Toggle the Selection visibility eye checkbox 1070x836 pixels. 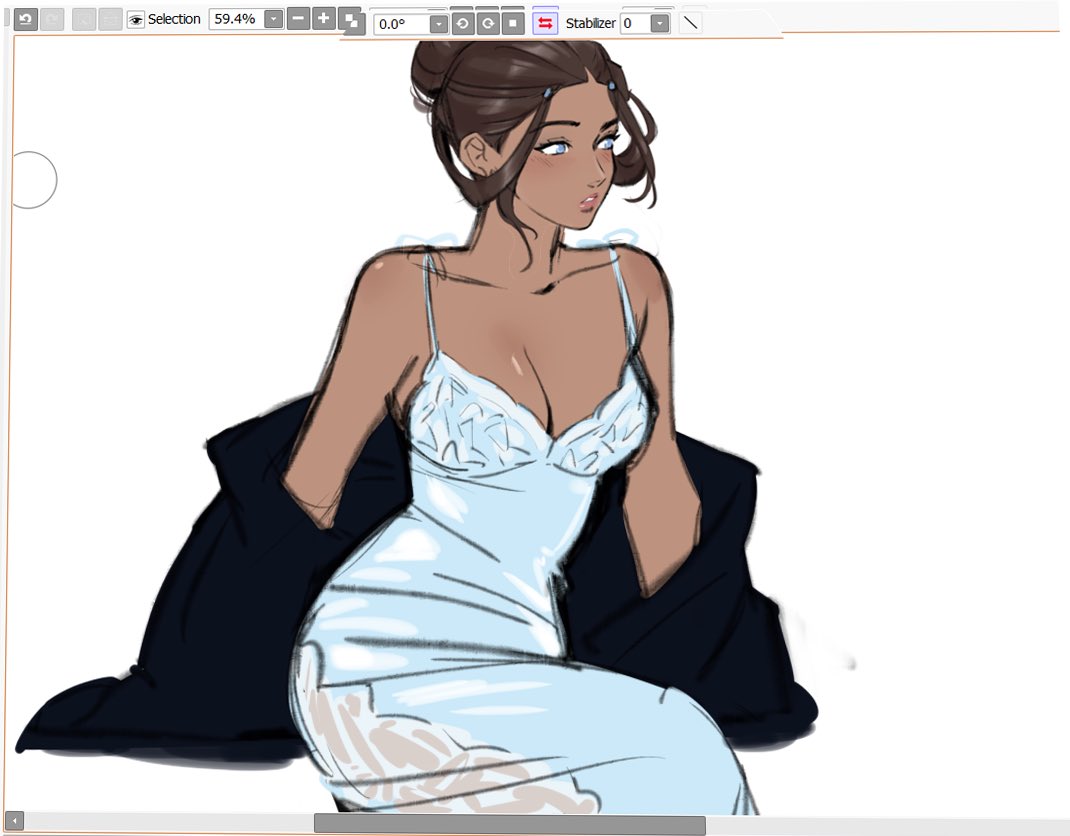[x=136, y=20]
